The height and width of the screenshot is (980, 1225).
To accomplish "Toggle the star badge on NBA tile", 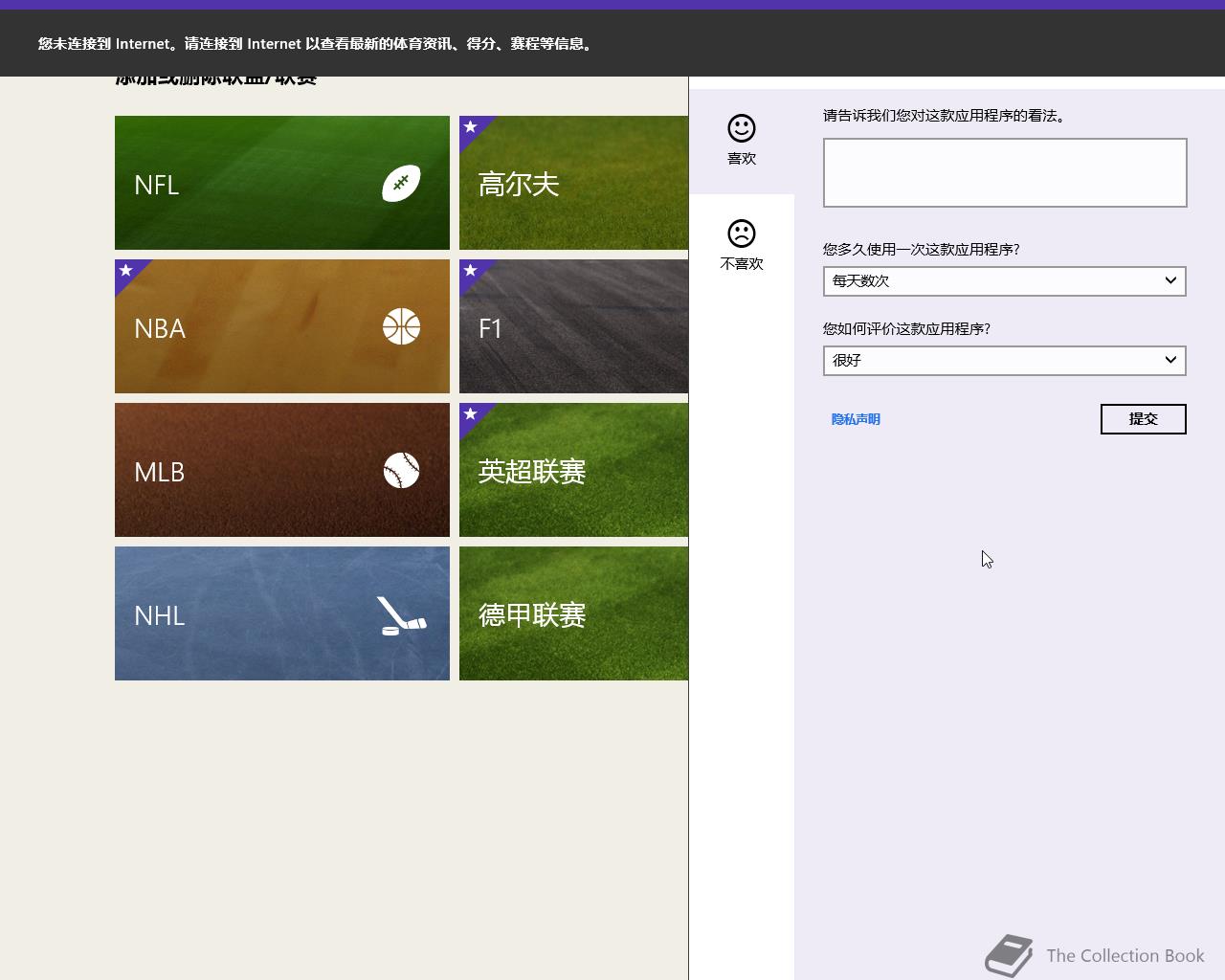I will click(126, 271).
